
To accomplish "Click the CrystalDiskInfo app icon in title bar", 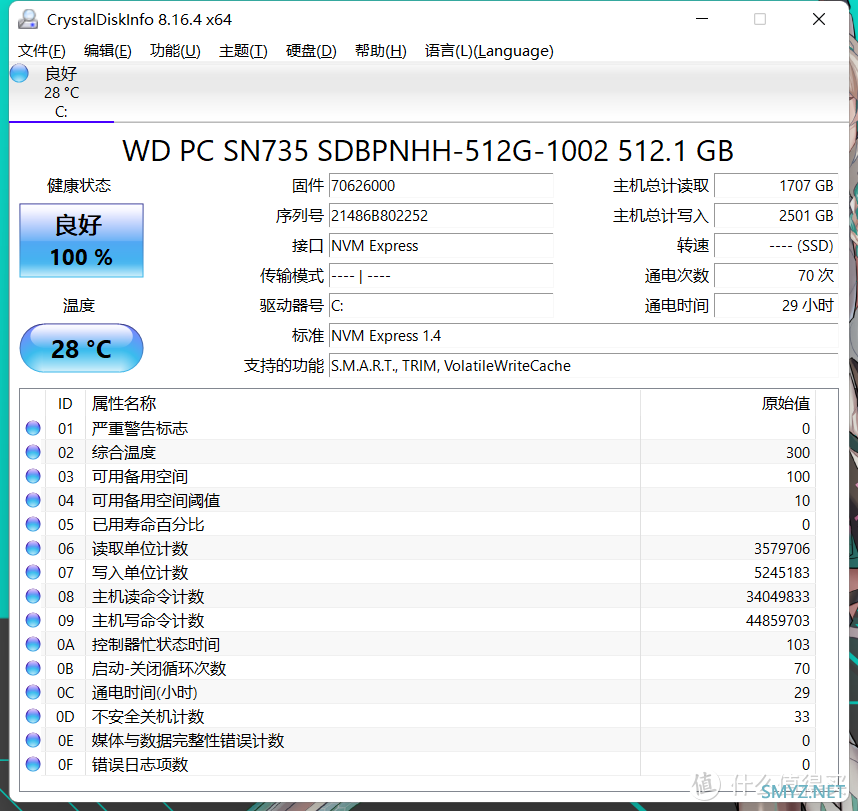I will point(27,19).
